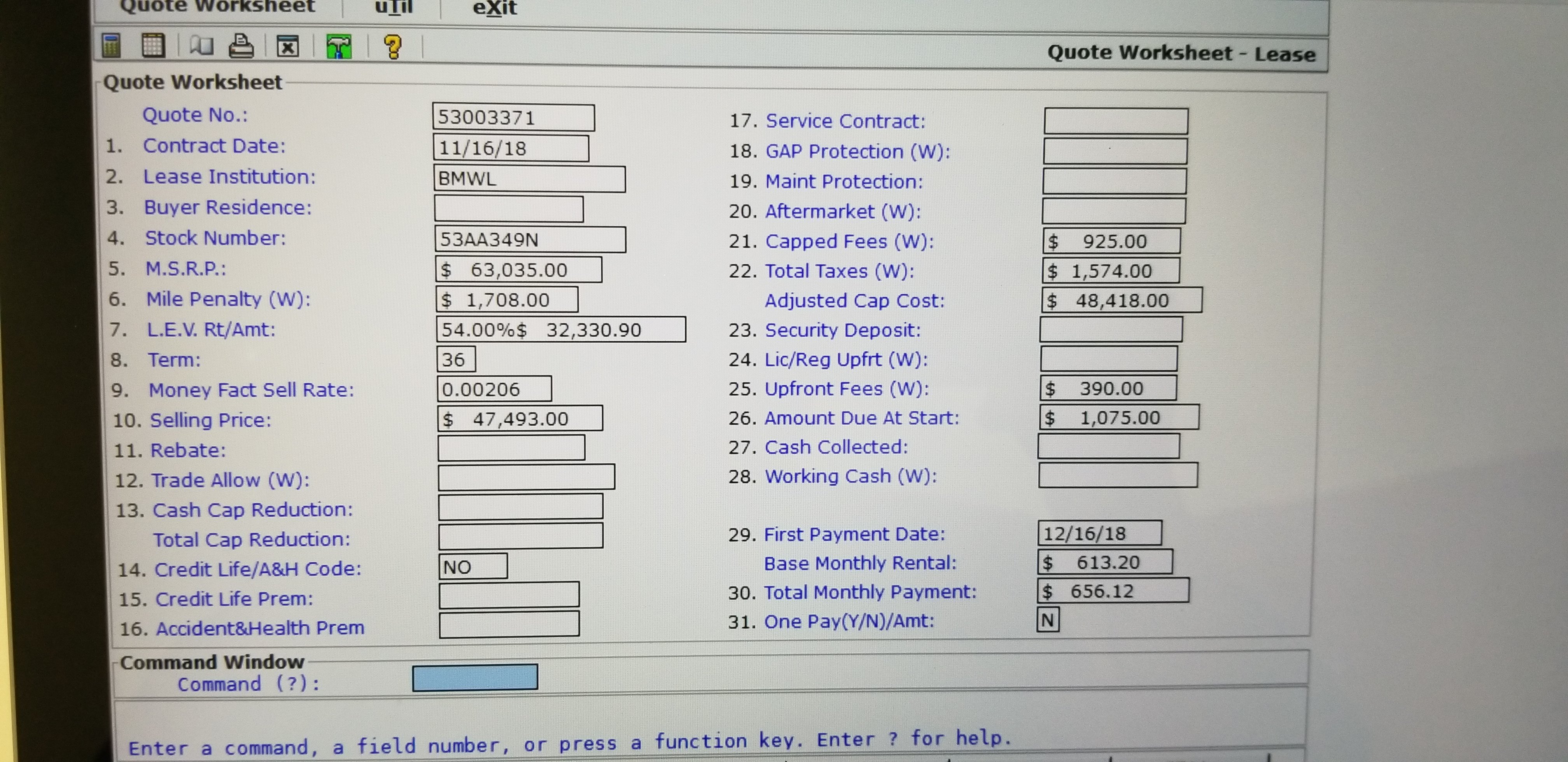Click the blue Command input box

[x=475, y=677]
